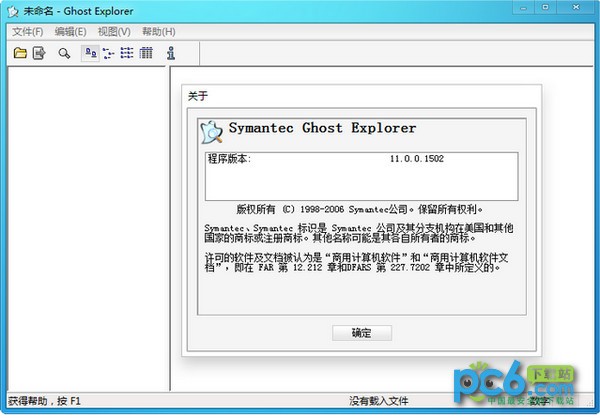The height and width of the screenshot is (418, 600).
Task: Click the 程序版本 label
Action: pos(229,158)
